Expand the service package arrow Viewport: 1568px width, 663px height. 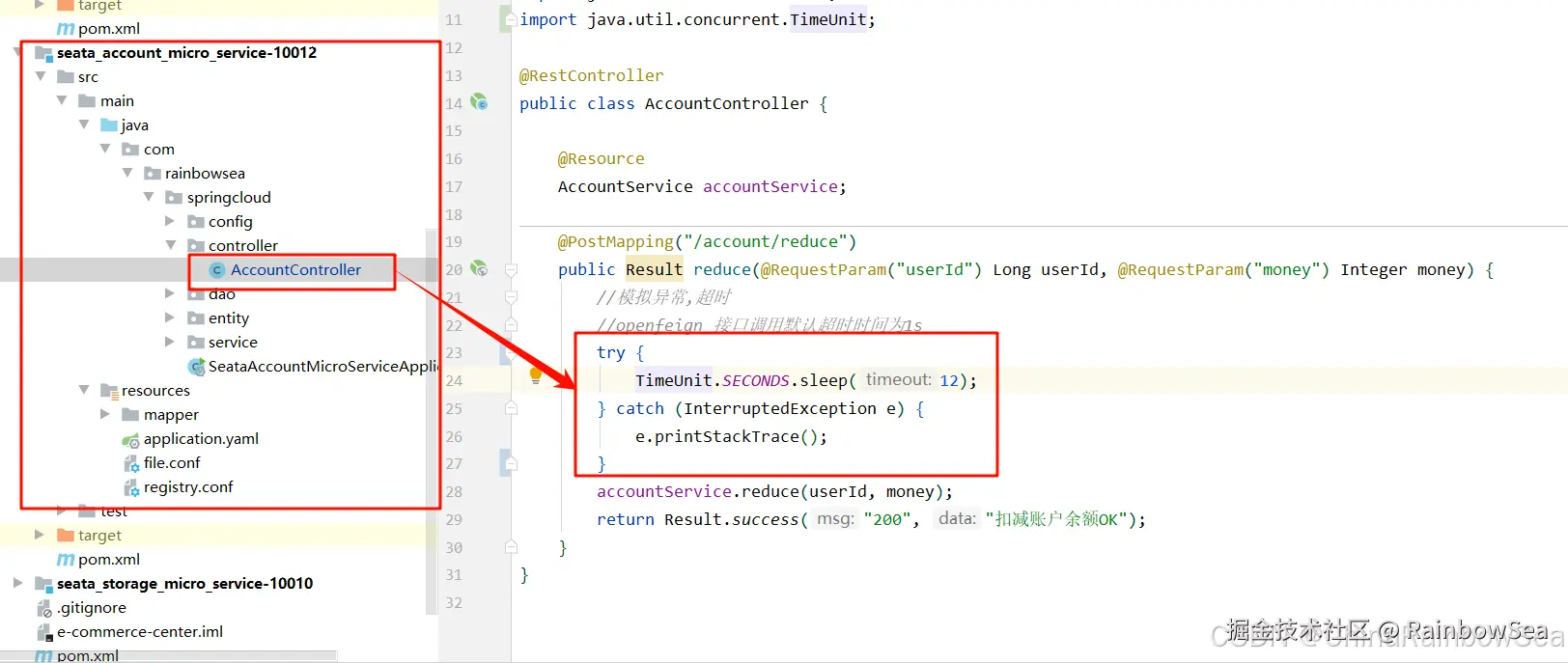click(170, 342)
